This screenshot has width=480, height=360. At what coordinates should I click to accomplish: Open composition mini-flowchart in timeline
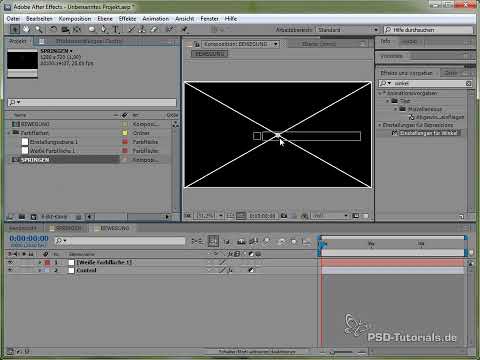197,241
